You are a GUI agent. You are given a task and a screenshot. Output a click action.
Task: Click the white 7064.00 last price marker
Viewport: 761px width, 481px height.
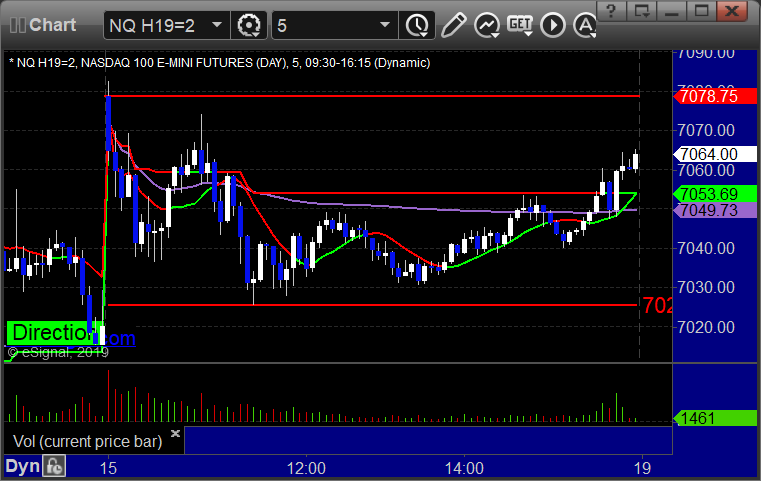pos(715,154)
